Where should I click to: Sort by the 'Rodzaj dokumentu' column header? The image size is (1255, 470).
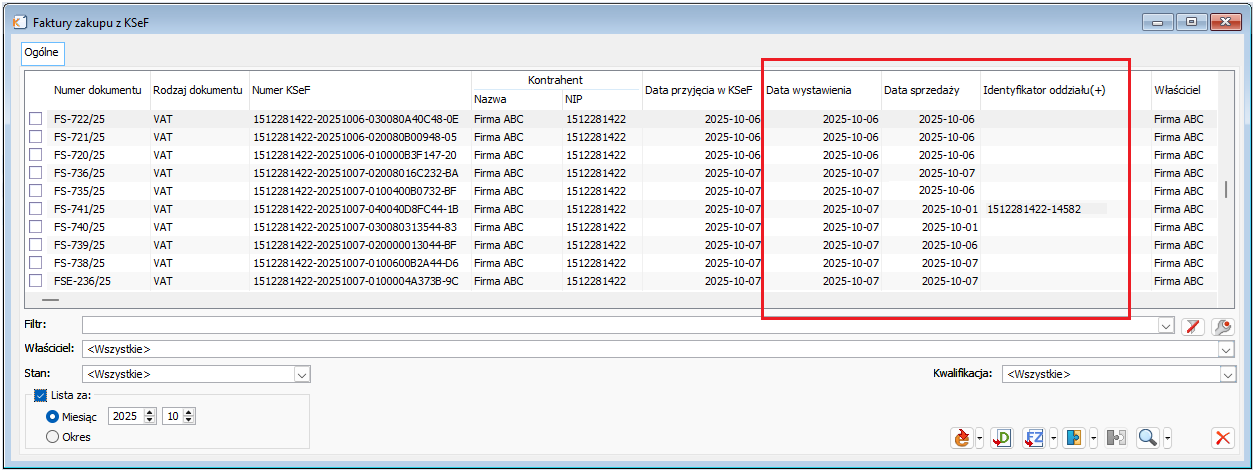198,90
